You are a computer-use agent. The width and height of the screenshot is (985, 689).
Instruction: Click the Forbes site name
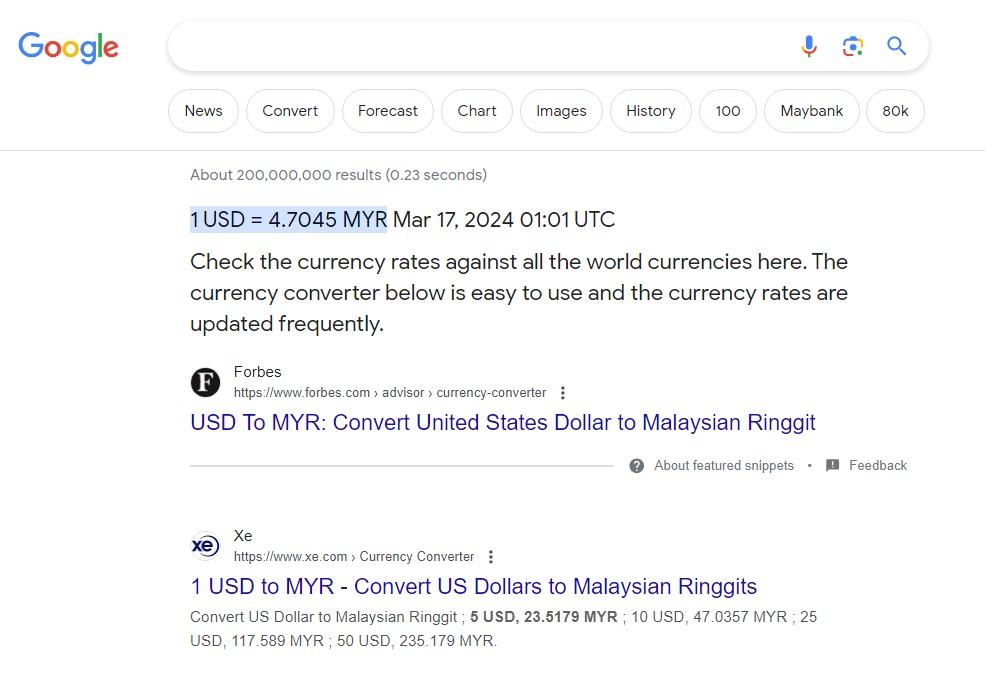pyautogui.click(x=258, y=372)
